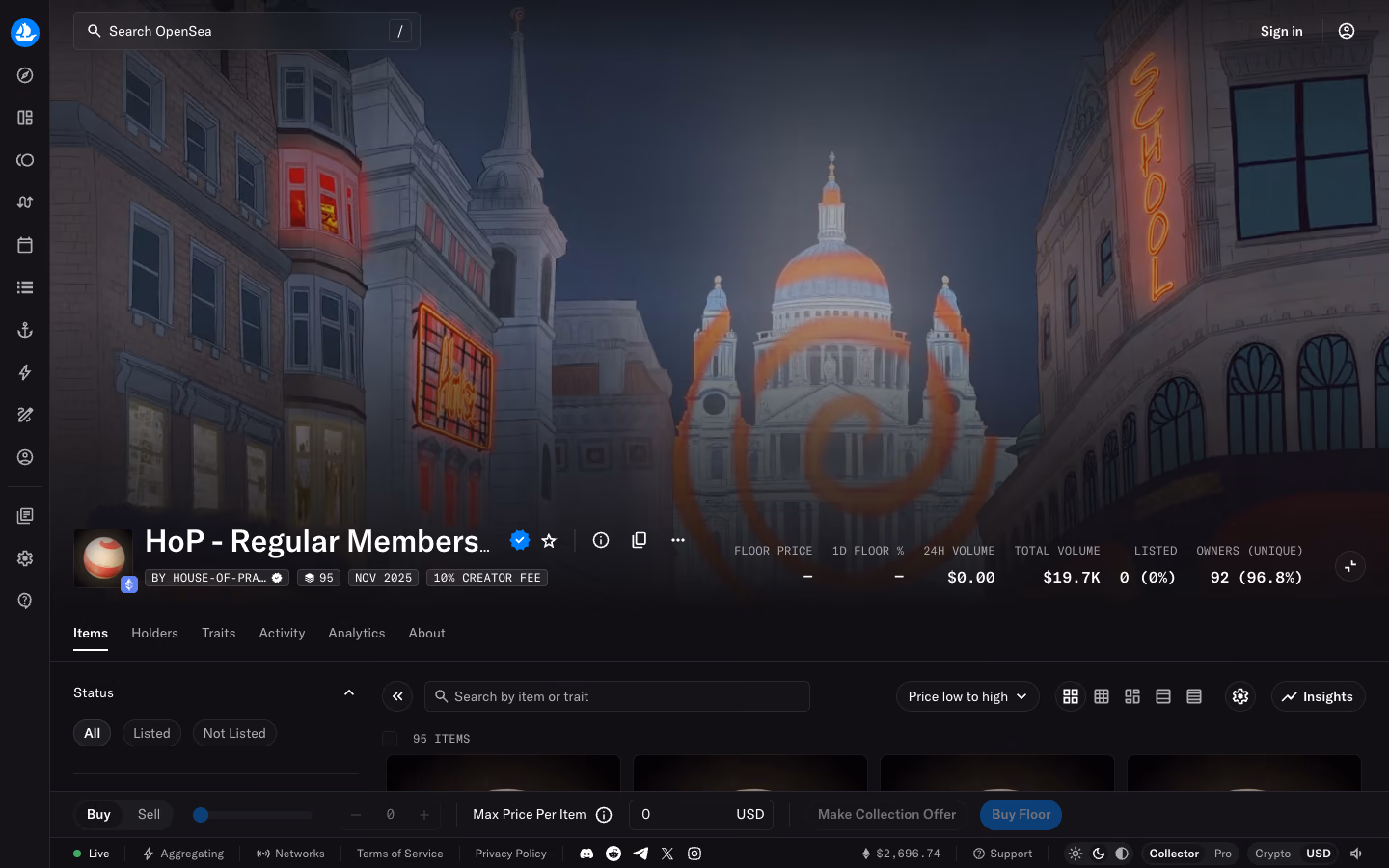Collapse the collection banner header

click(x=1350, y=566)
